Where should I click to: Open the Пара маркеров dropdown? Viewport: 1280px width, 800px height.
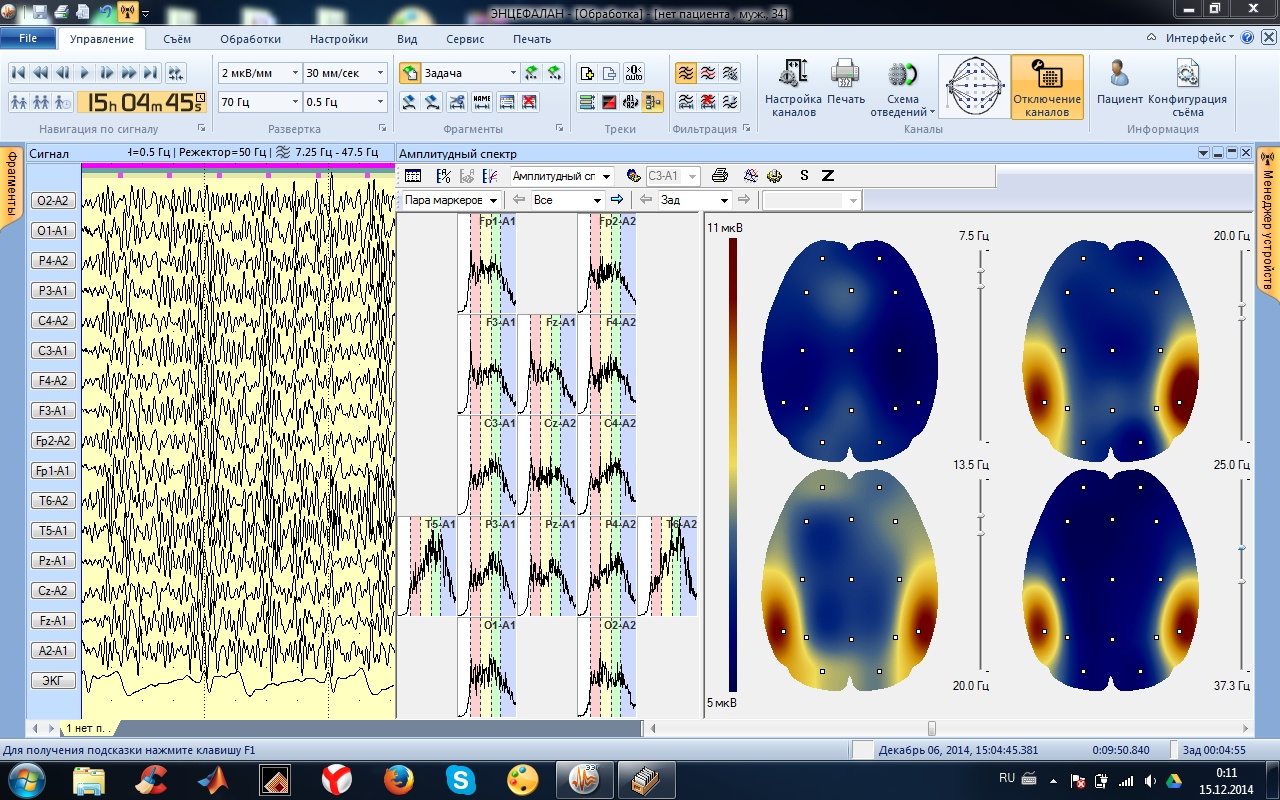click(x=491, y=200)
